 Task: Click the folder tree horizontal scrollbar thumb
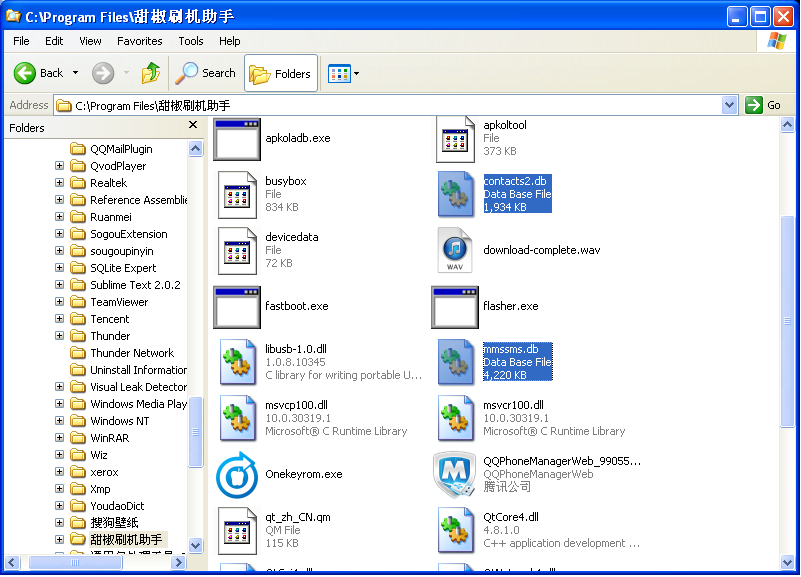(75, 563)
